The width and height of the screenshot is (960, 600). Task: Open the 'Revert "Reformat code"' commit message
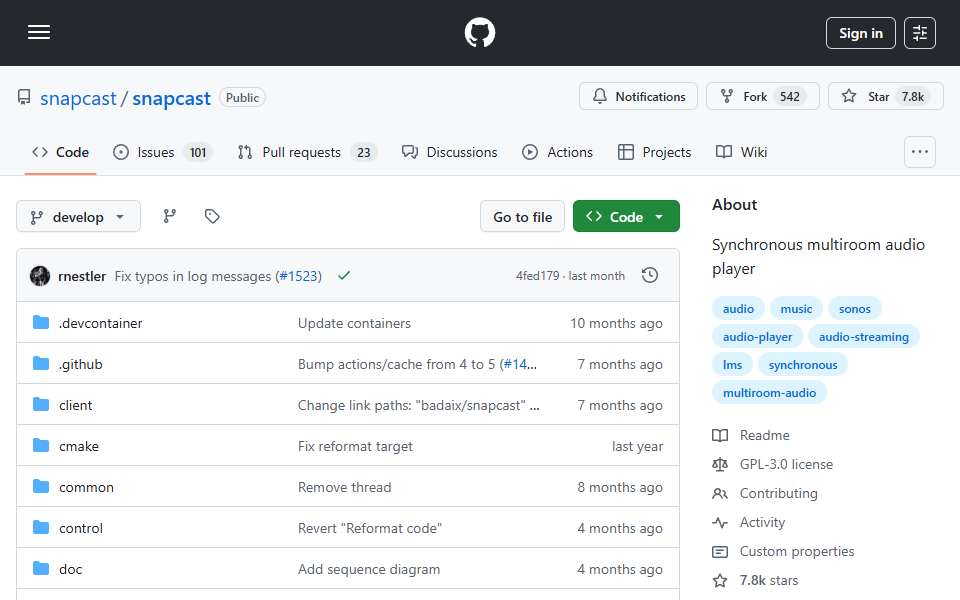tap(370, 528)
